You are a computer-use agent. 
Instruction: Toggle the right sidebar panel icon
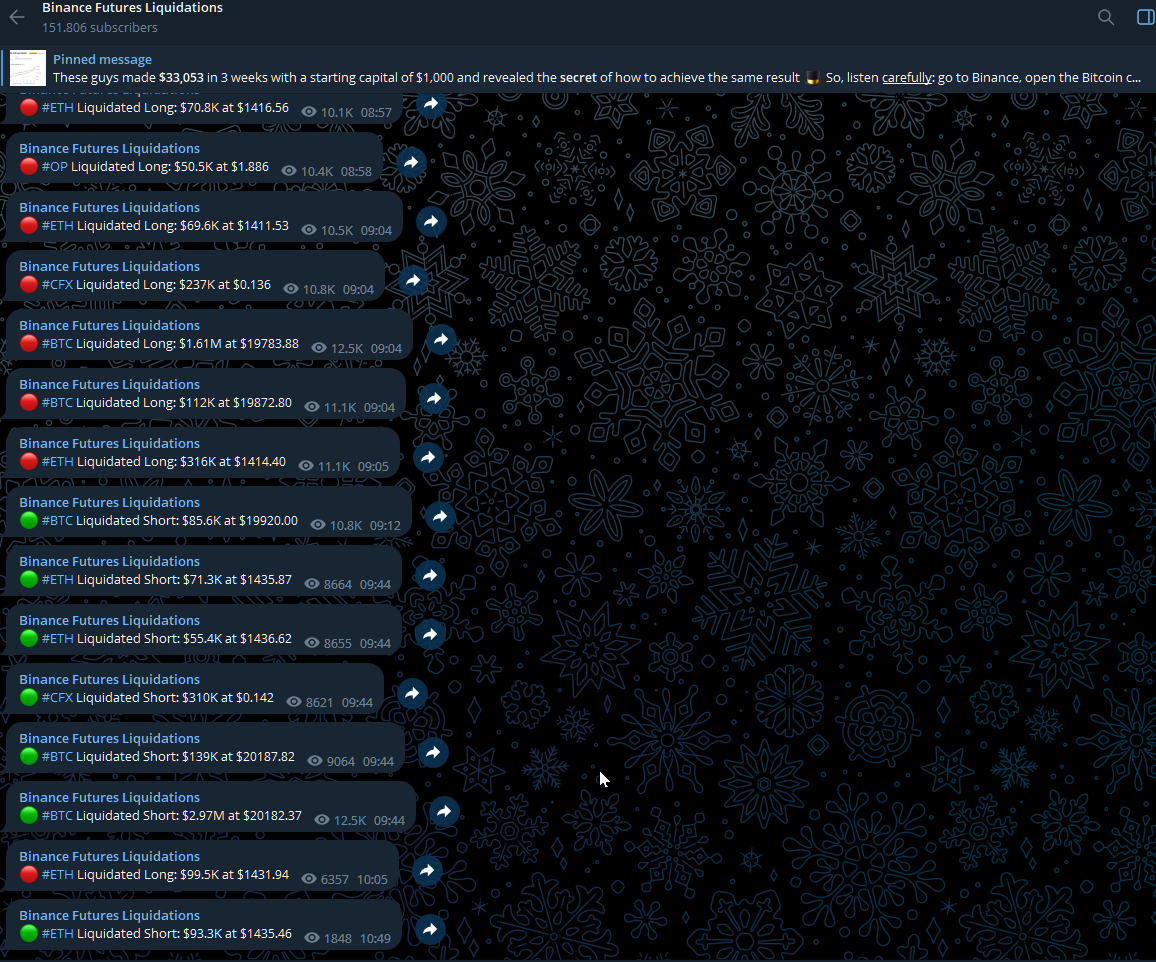[1146, 17]
